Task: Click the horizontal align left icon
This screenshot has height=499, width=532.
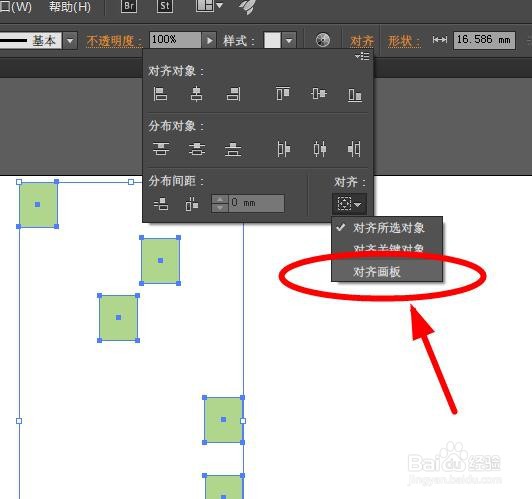Action: [x=160, y=94]
